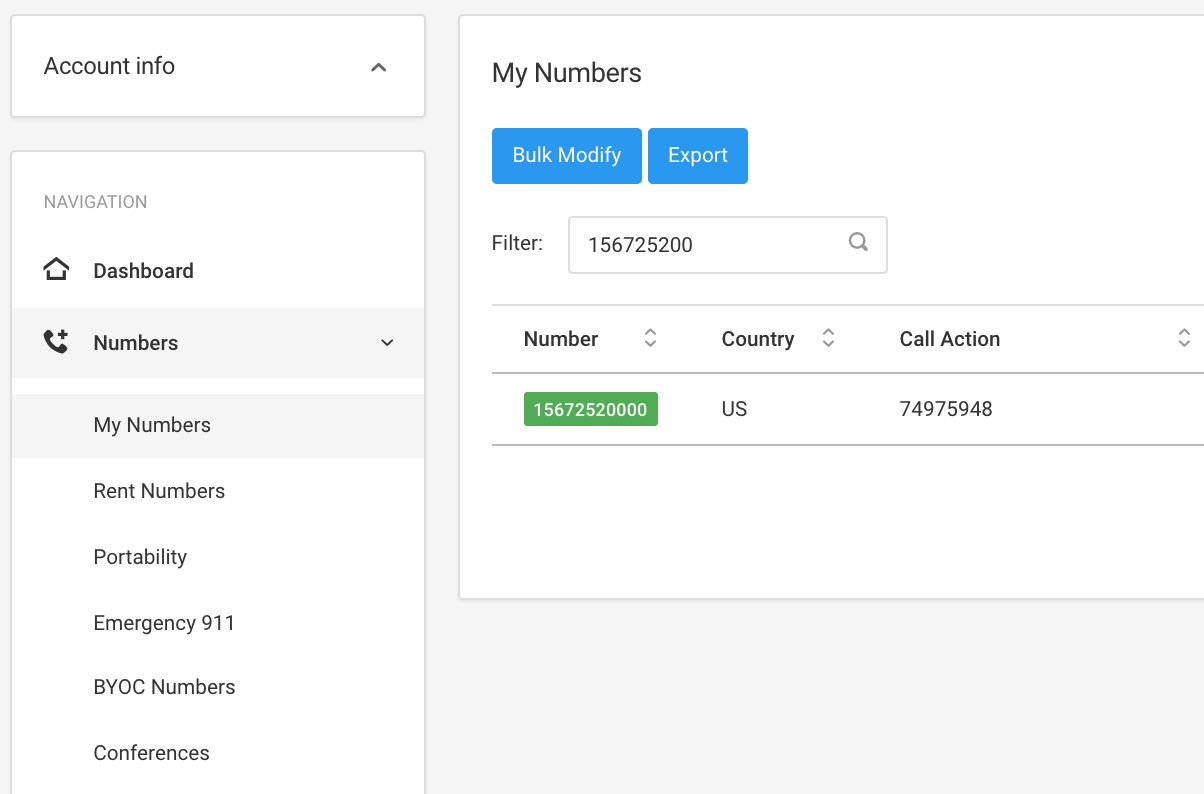Click the Call Action column header

point(950,339)
